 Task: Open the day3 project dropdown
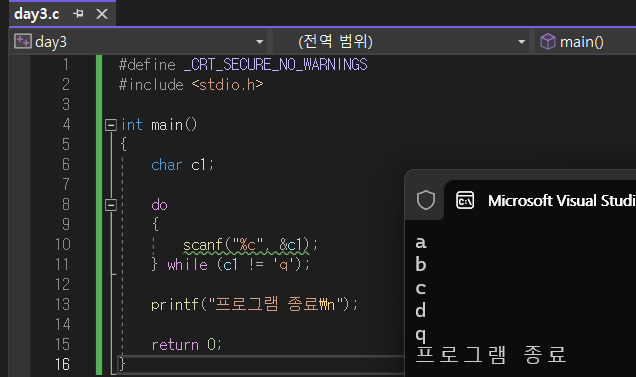[139, 41]
